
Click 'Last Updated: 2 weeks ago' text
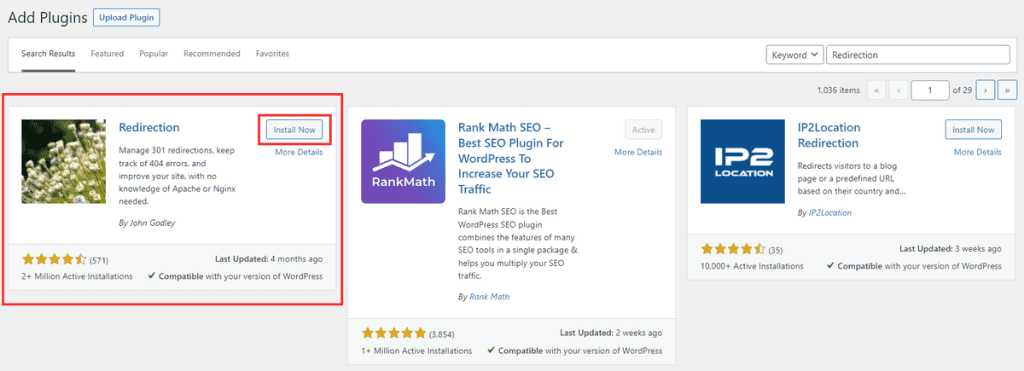pyautogui.click(x=610, y=333)
